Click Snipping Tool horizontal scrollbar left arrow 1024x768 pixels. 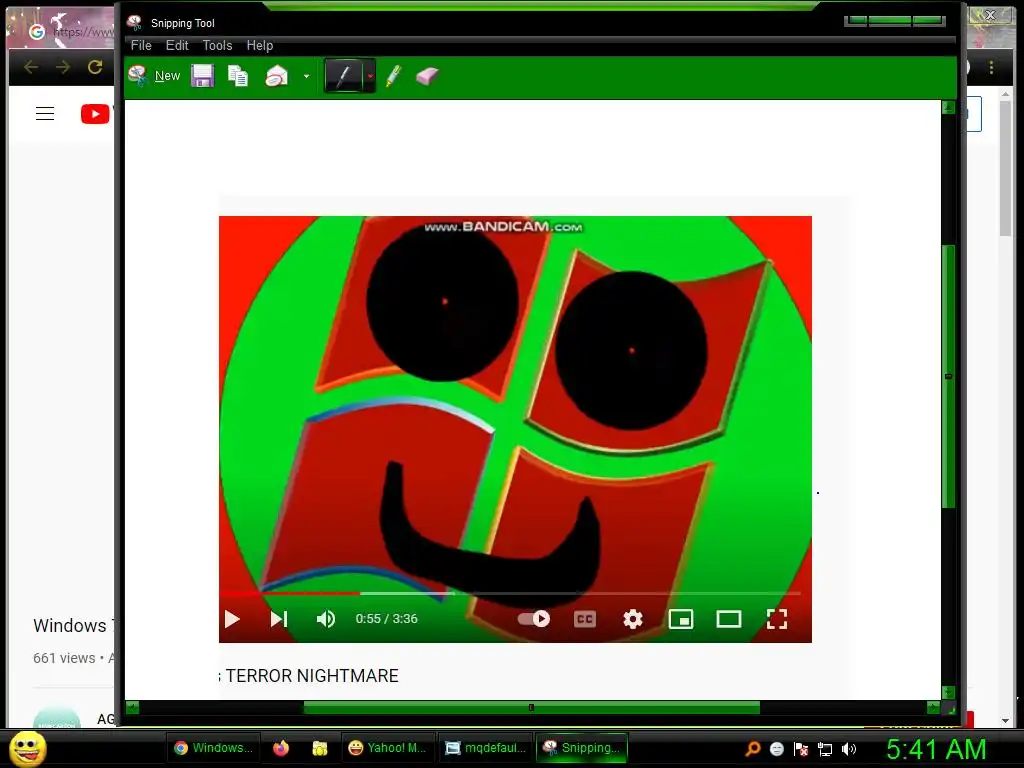(132, 707)
